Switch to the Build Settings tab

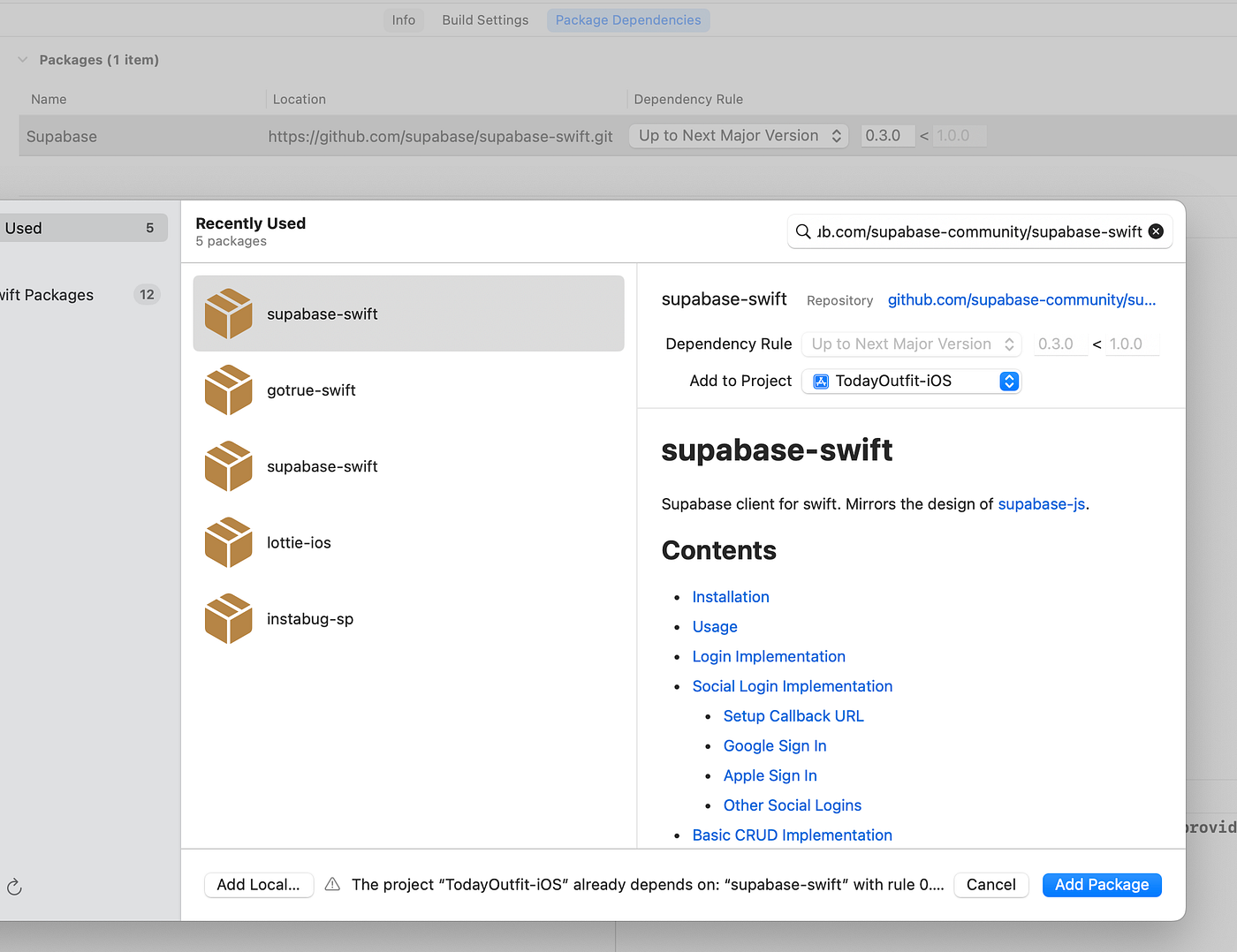(484, 19)
